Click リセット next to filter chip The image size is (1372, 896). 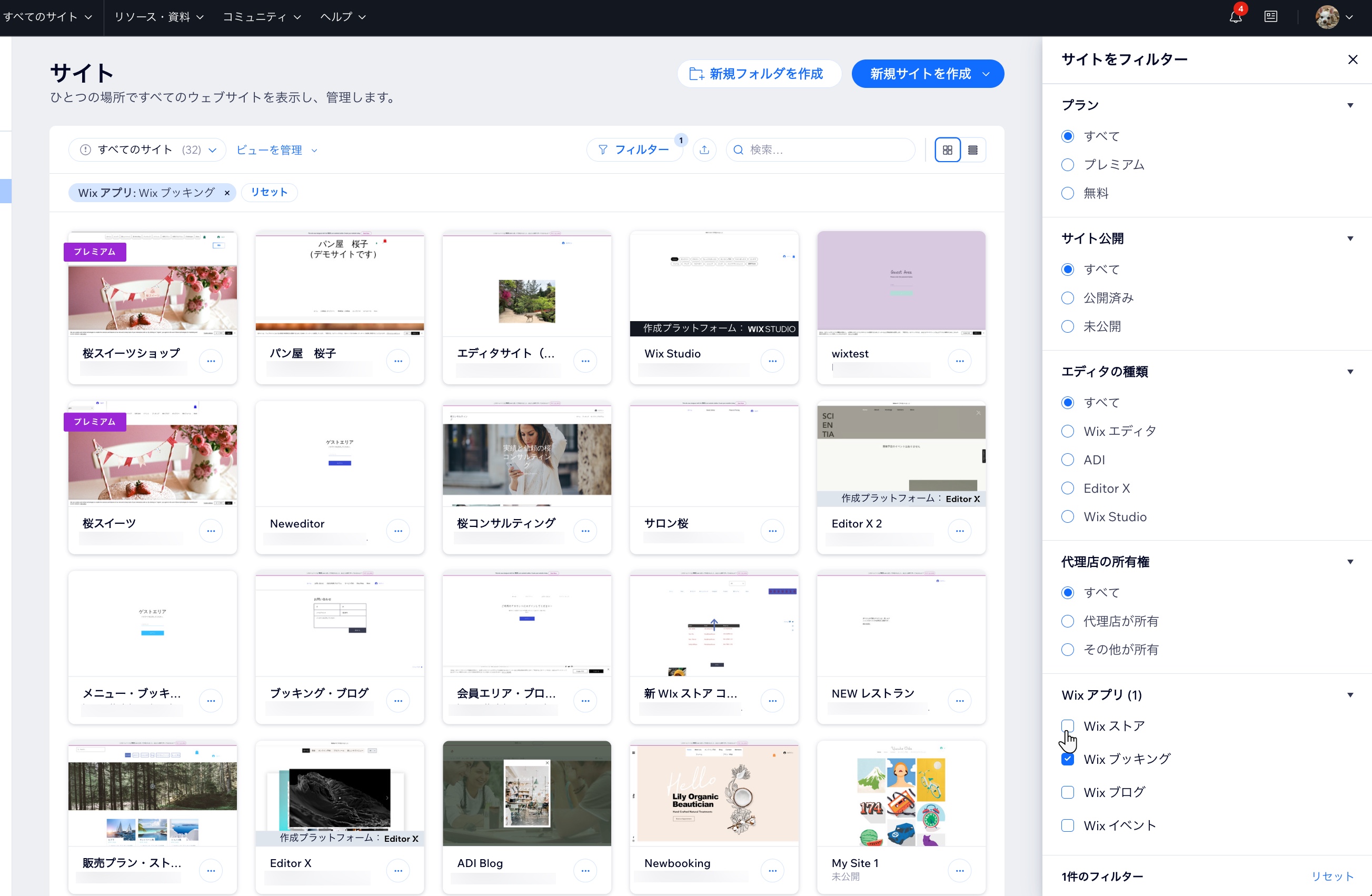[269, 193]
